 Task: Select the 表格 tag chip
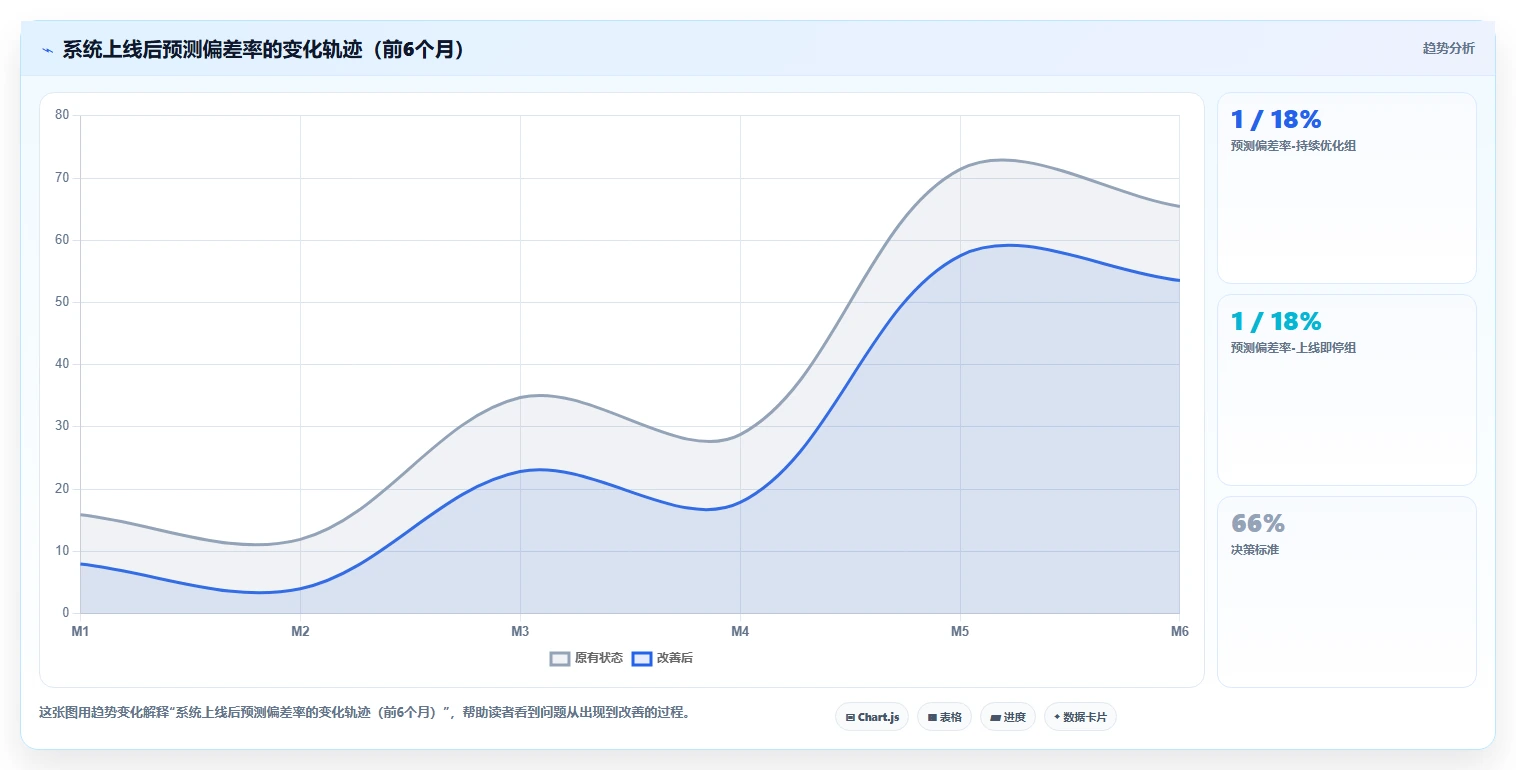[x=944, y=717]
